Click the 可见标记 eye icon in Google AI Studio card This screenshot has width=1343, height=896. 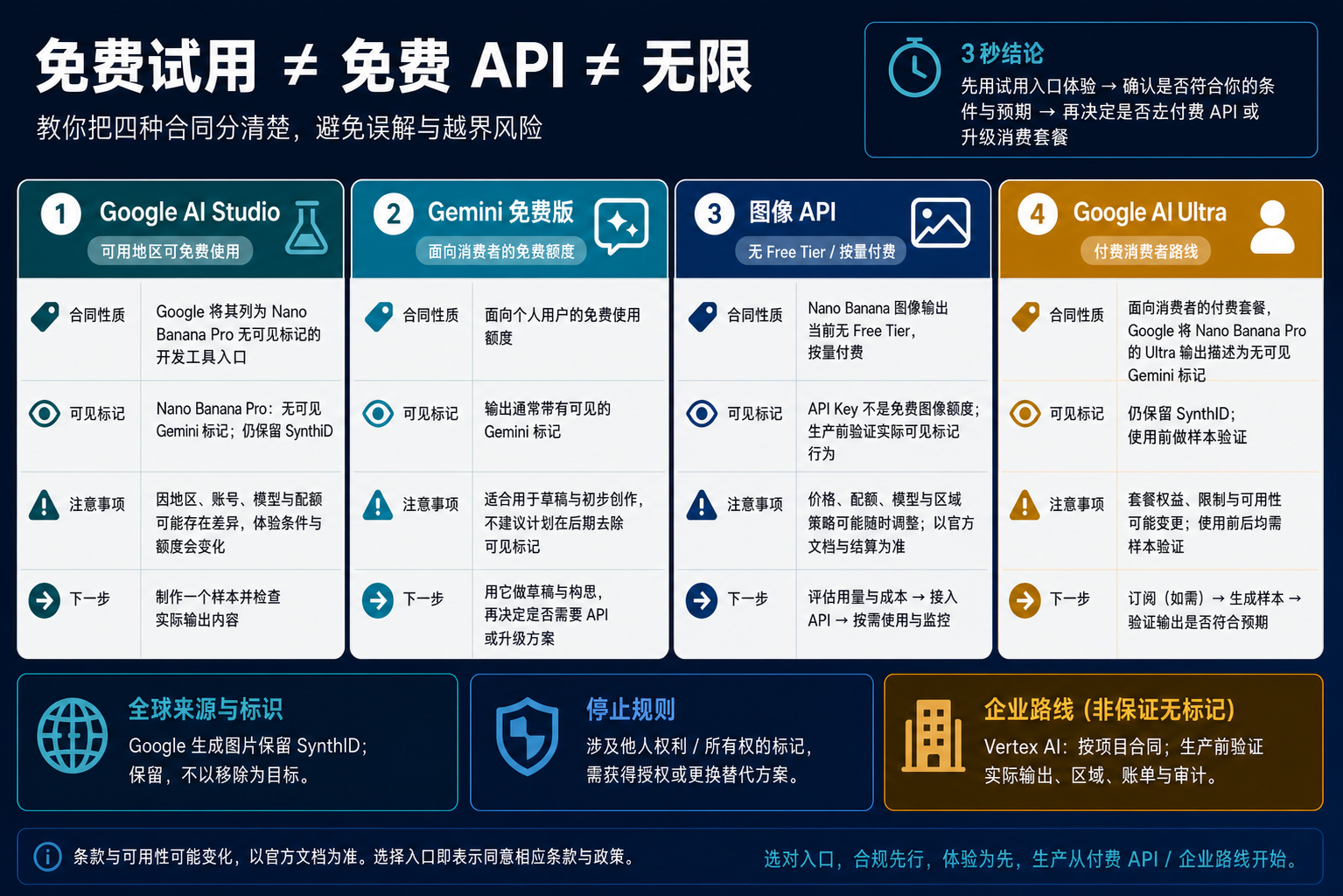[45, 413]
